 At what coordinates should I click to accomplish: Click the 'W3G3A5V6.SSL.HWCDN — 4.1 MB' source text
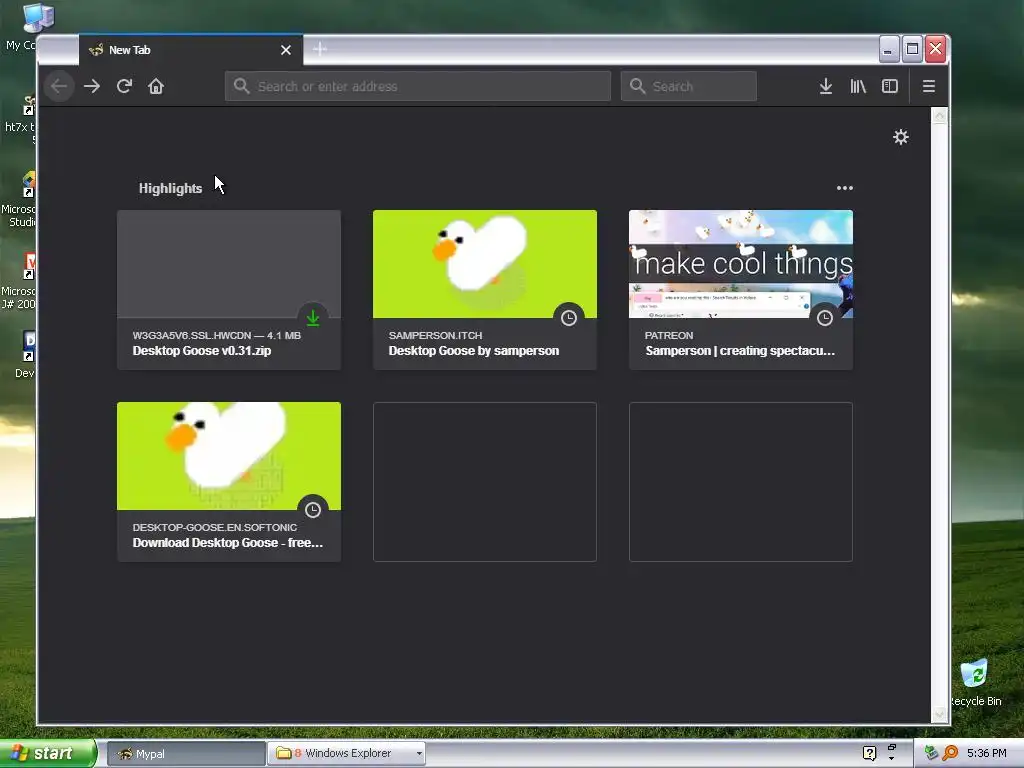217,335
